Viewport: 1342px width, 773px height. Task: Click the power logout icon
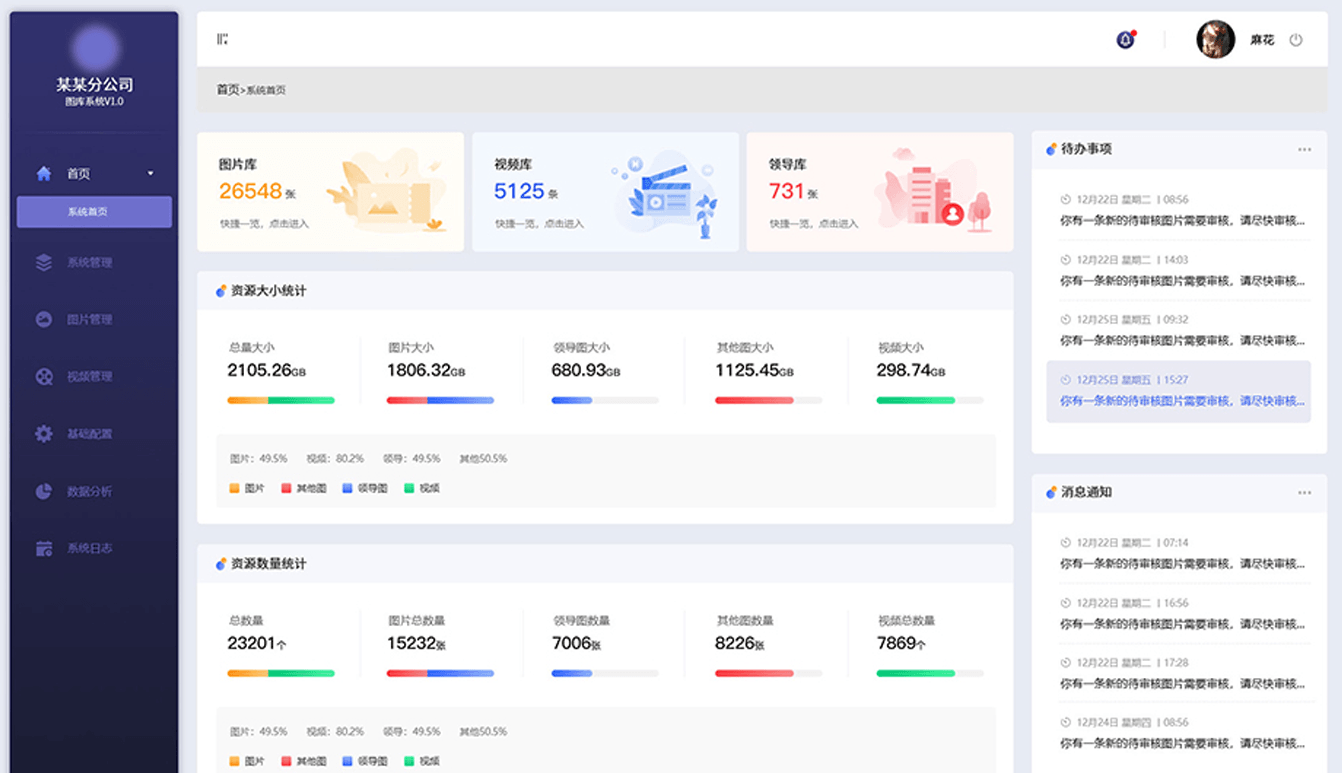click(x=1296, y=40)
